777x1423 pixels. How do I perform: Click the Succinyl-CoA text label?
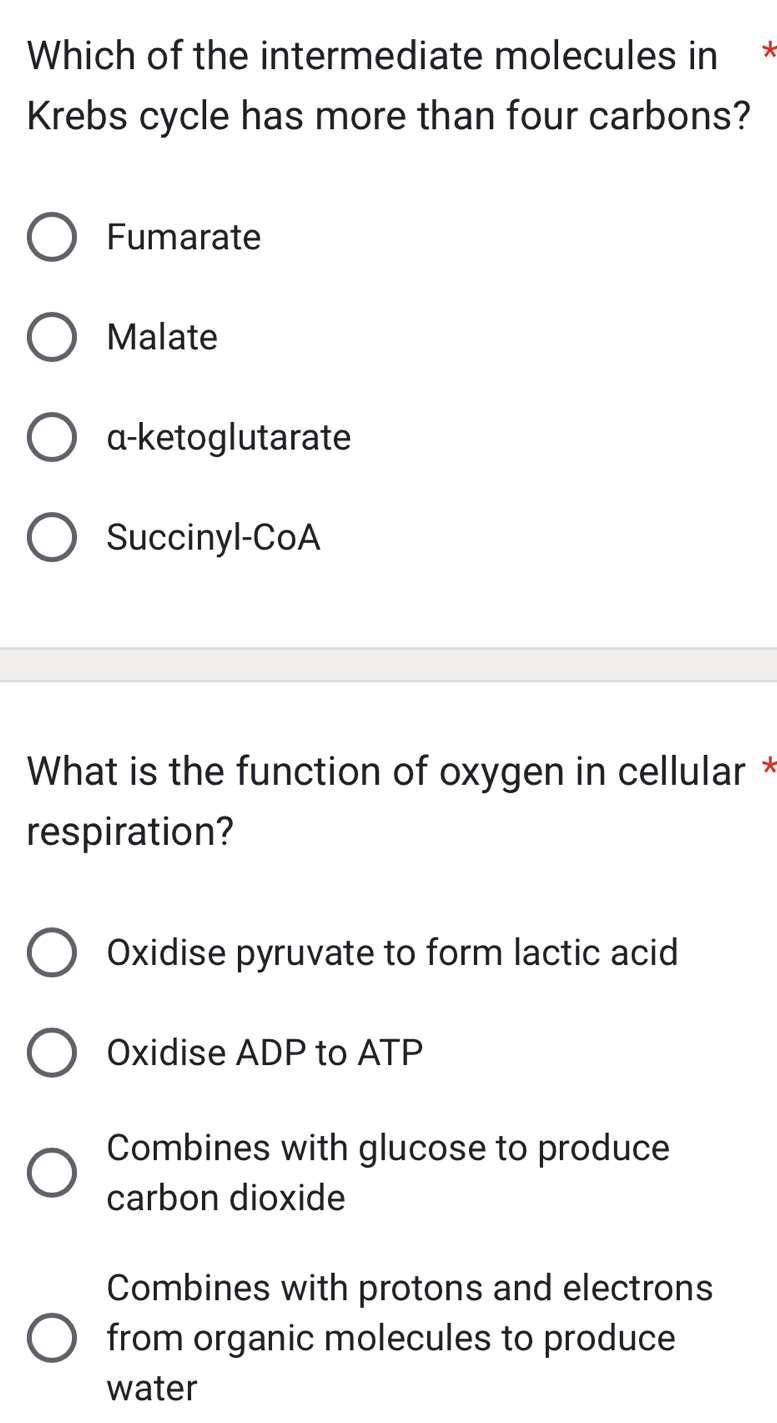pyautogui.click(x=213, y=537)
